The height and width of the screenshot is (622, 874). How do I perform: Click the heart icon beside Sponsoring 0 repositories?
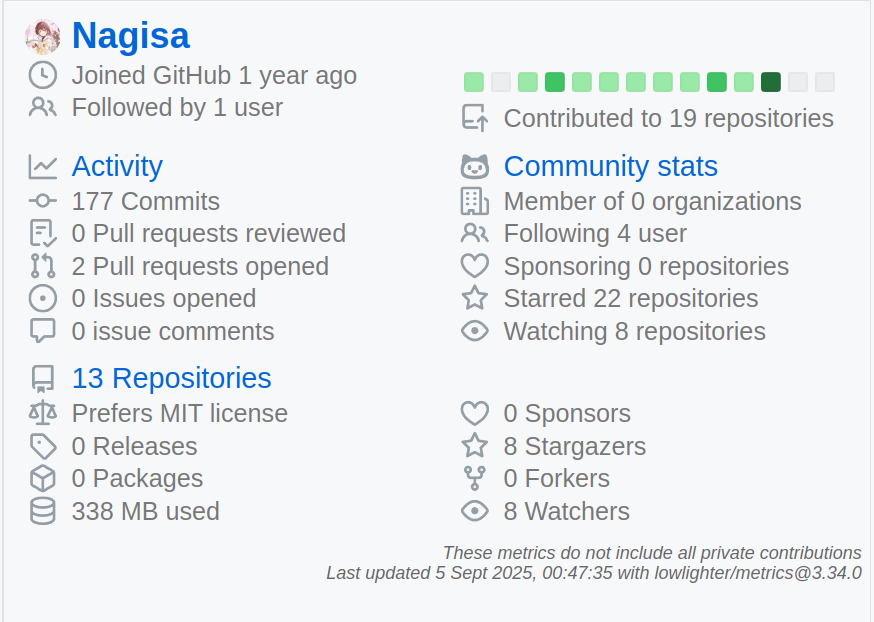pos(474,266)
